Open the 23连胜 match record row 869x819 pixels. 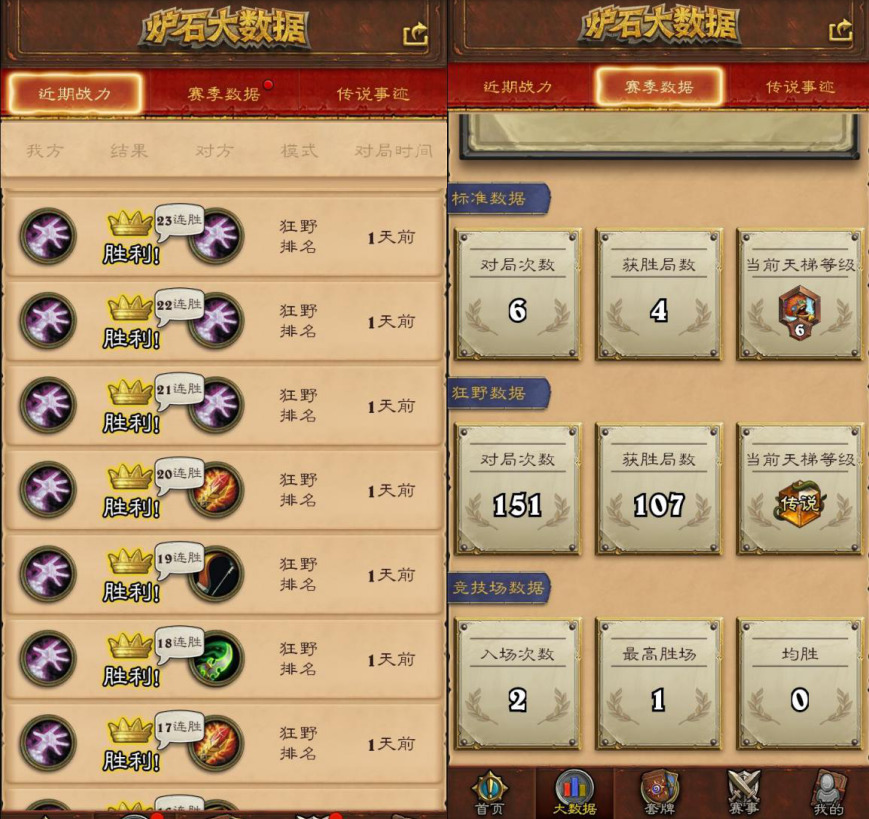(224, 236)
